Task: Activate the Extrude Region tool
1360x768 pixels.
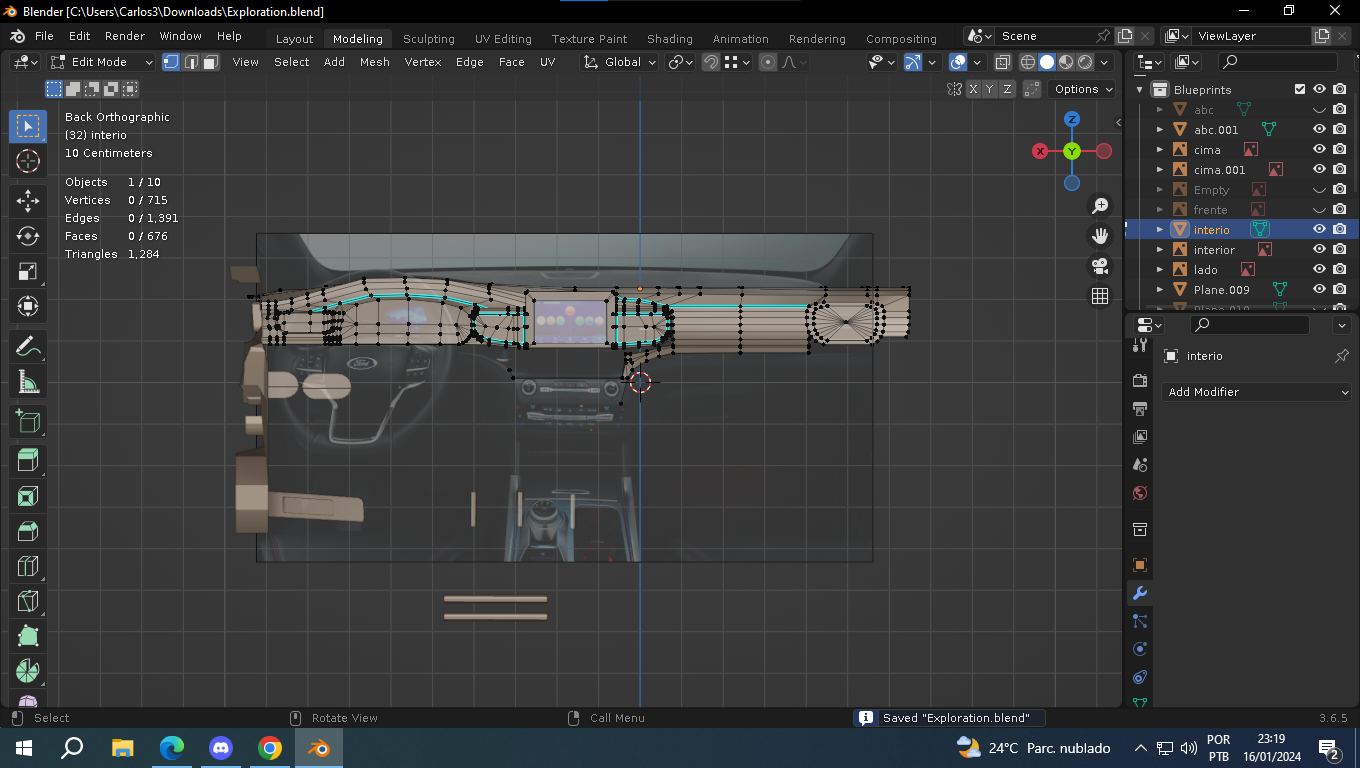Action: (x=28, y=459)
